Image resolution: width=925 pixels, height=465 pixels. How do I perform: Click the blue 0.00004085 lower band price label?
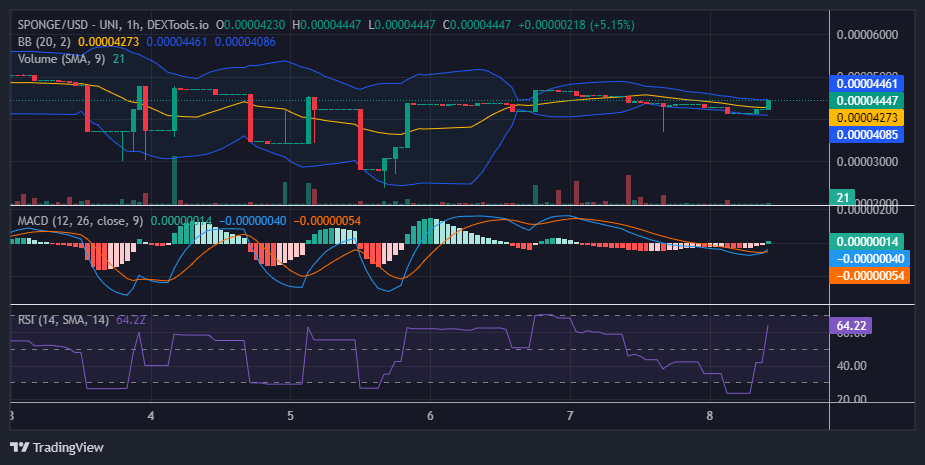point(867,135)
